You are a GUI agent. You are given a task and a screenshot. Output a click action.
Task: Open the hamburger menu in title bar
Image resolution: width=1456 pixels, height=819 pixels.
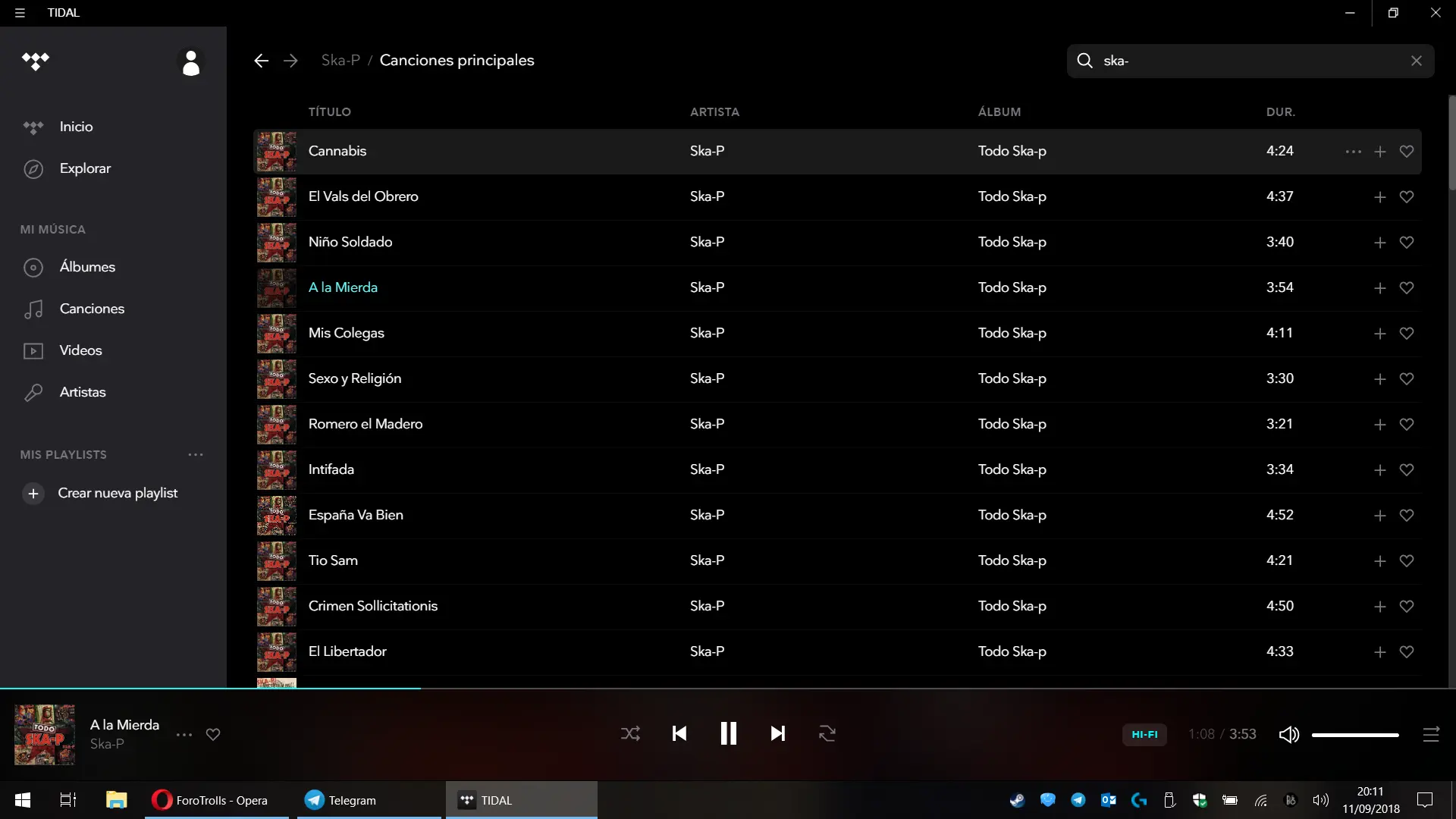point(20,13)
